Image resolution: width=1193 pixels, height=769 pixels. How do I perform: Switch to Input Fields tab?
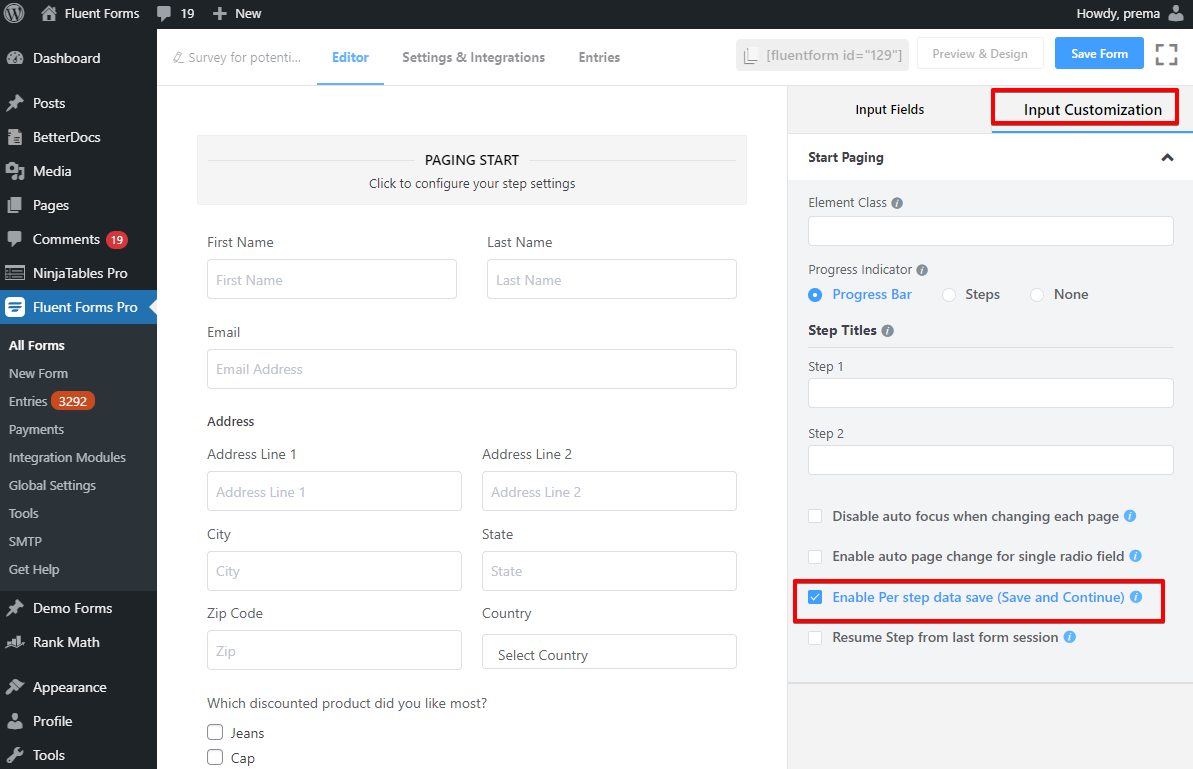pyautogui.click(x=889, y=110)
